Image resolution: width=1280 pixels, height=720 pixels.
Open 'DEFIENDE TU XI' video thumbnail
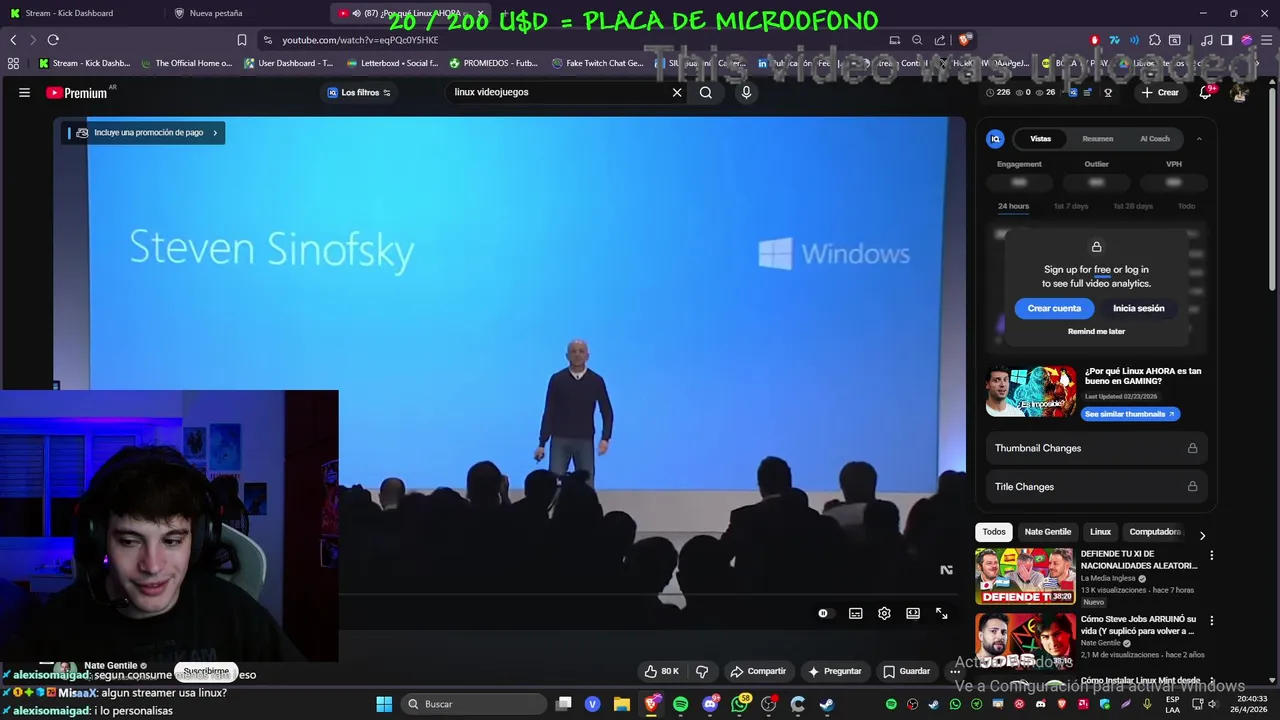pyautogui.click(x=1025, y=575)
